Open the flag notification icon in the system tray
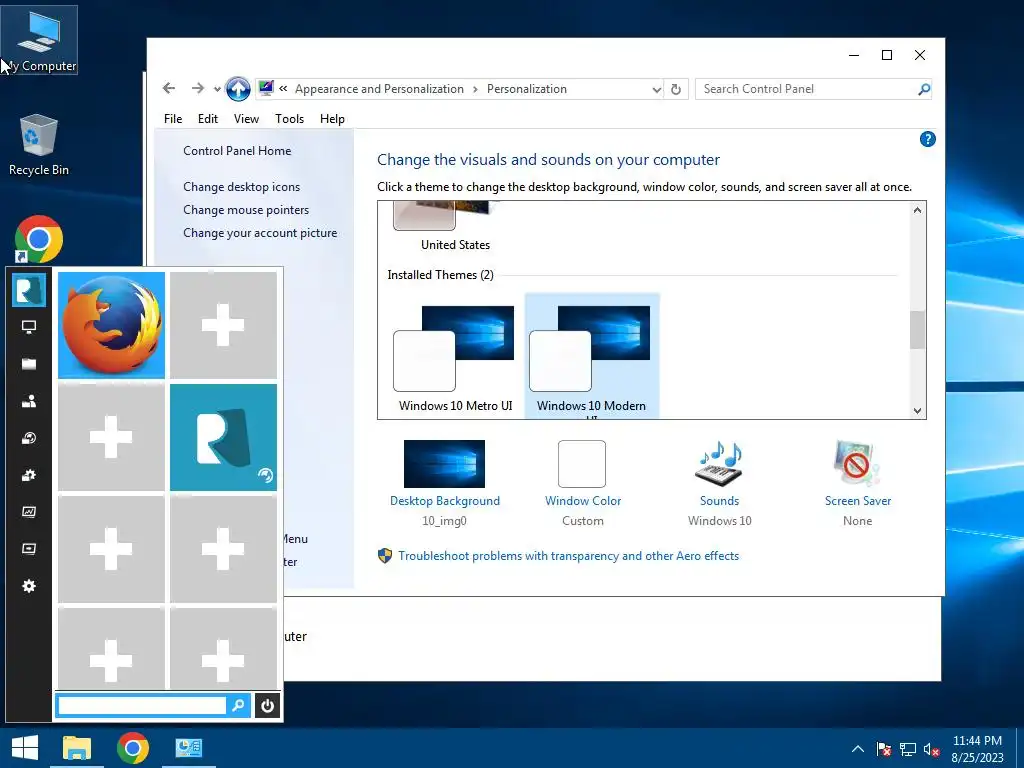This screenshot has height=768, width=1024. pos(884,750)
